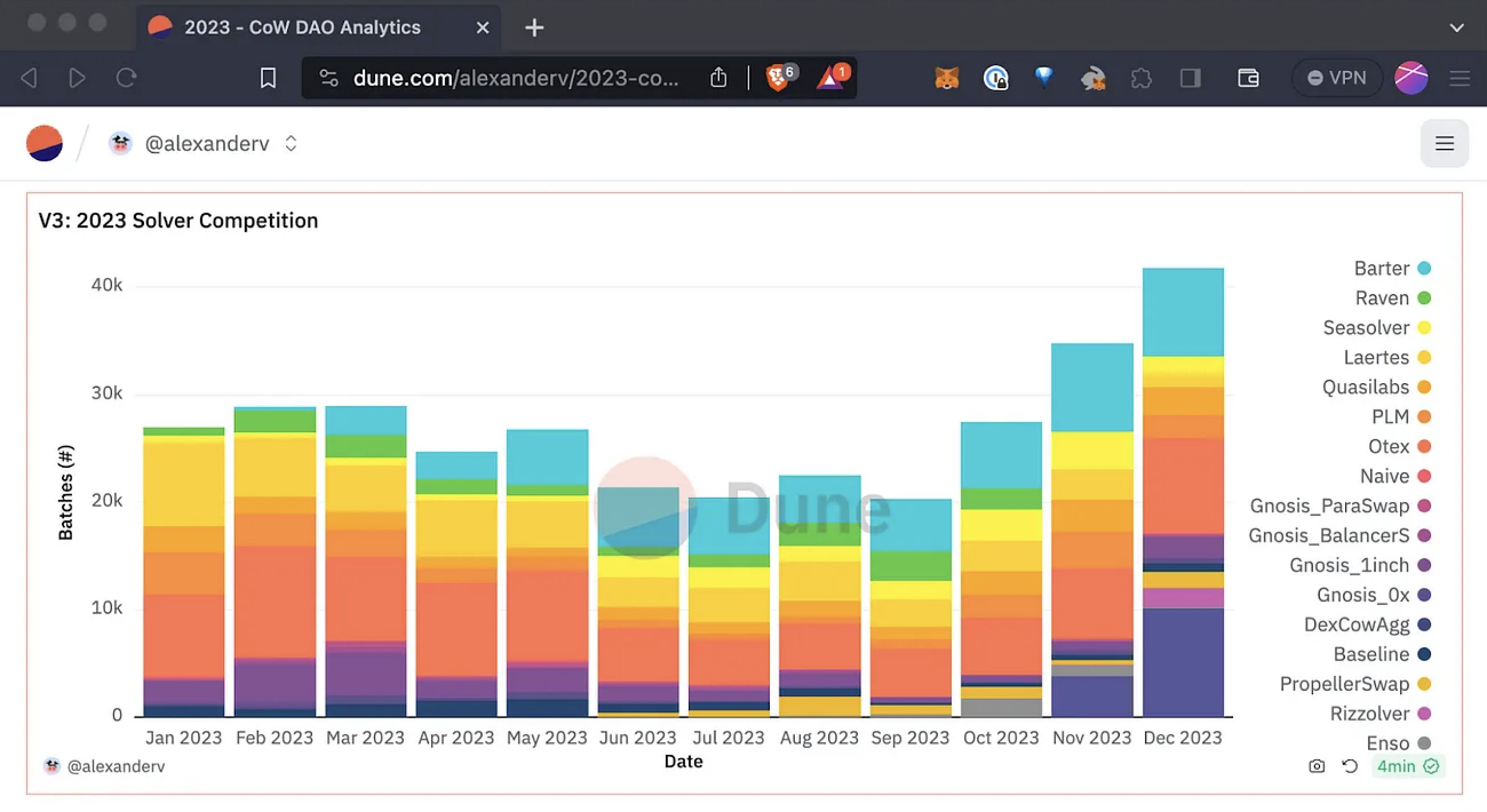Toggle Raven series in the legend
1487x812 pixels.
(1392, 298)
